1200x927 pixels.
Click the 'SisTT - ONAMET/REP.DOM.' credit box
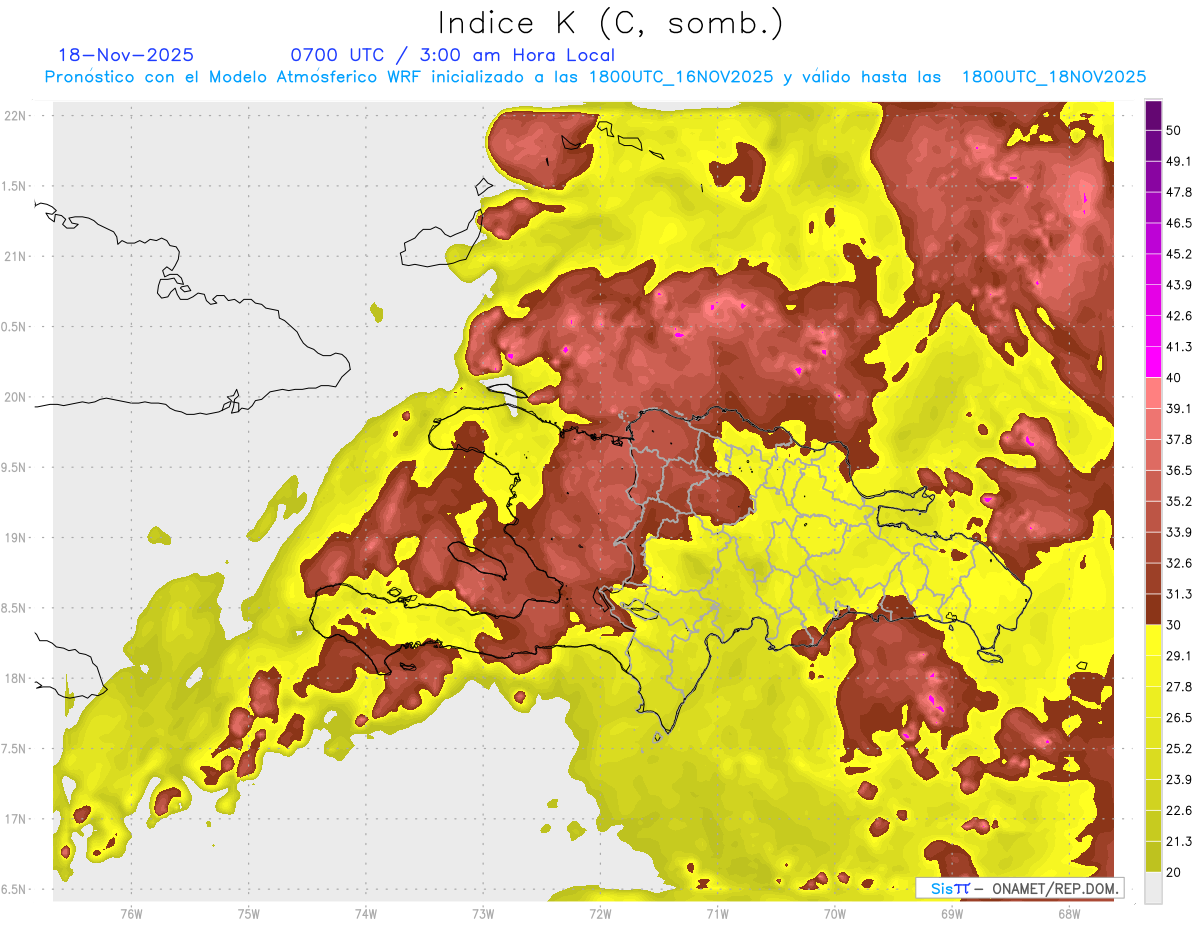(x=1019, y=888)
